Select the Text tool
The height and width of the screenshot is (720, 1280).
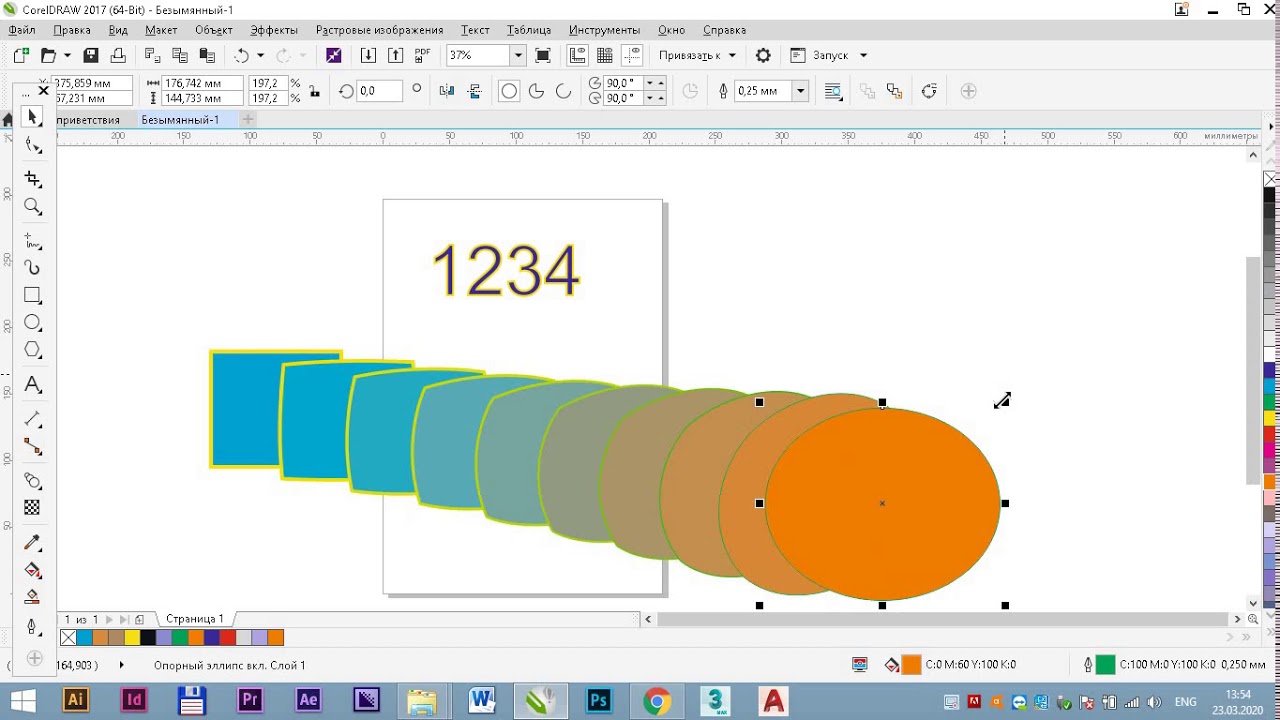click(32, 385)
